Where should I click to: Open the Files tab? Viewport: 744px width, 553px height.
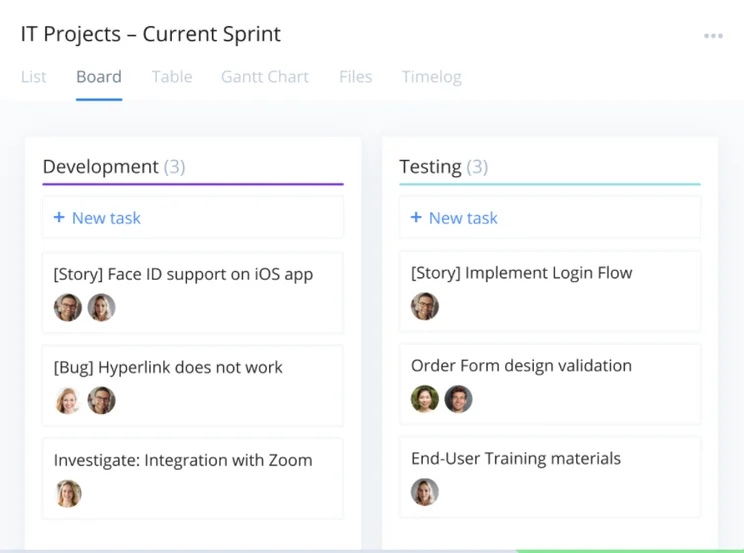(355, 76)
